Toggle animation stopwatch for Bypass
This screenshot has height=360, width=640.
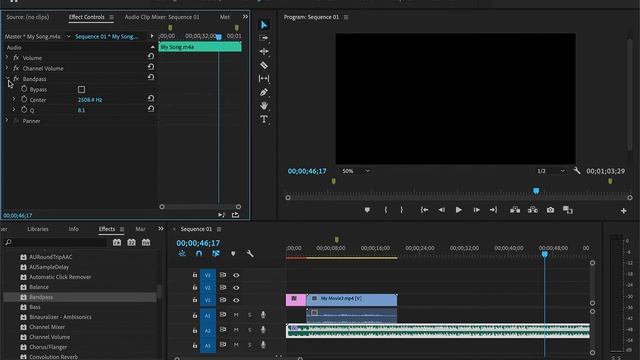[24, 89]
